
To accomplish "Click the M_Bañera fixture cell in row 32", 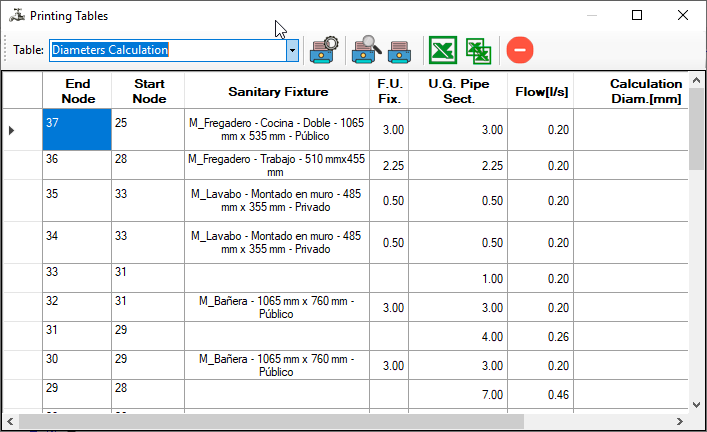I will tap(277, 307).
